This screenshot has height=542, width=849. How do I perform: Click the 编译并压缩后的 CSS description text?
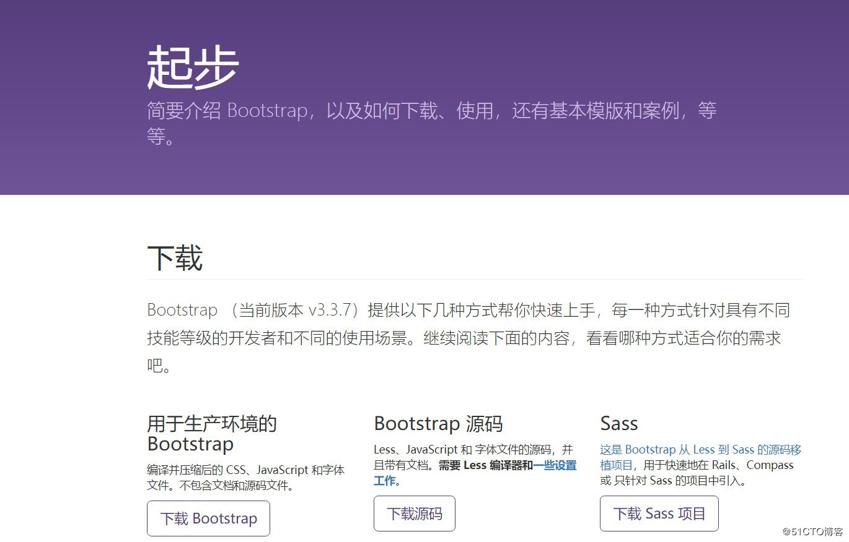[x=245, y=478]
